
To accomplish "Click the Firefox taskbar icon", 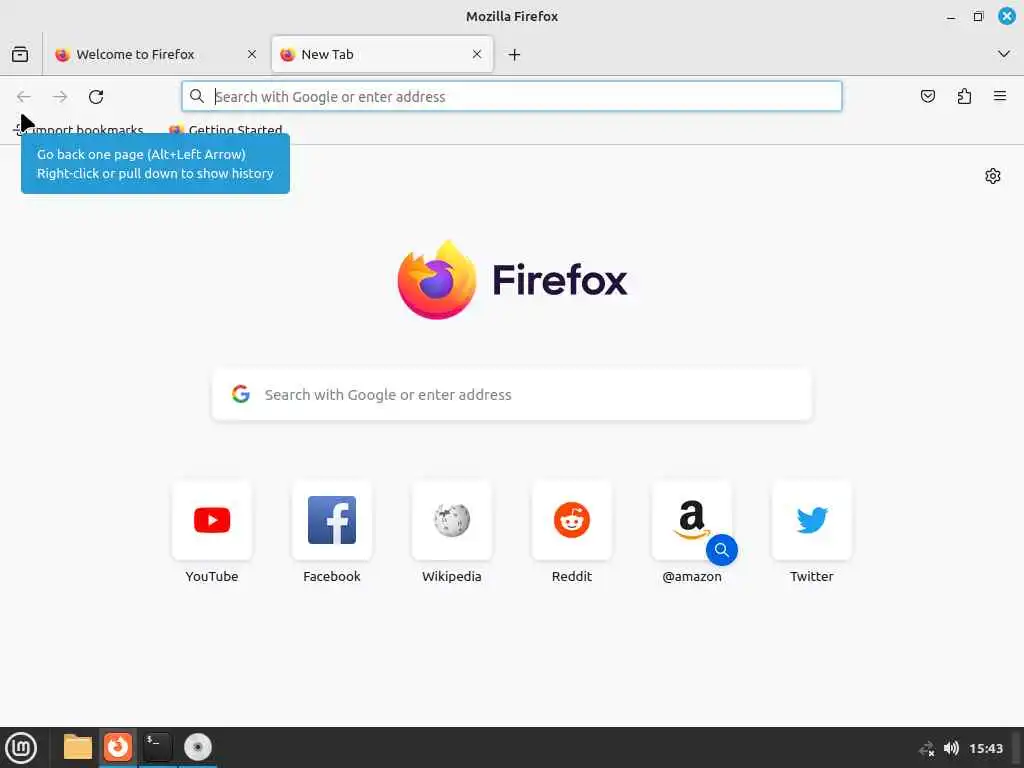I will (118, 747).
